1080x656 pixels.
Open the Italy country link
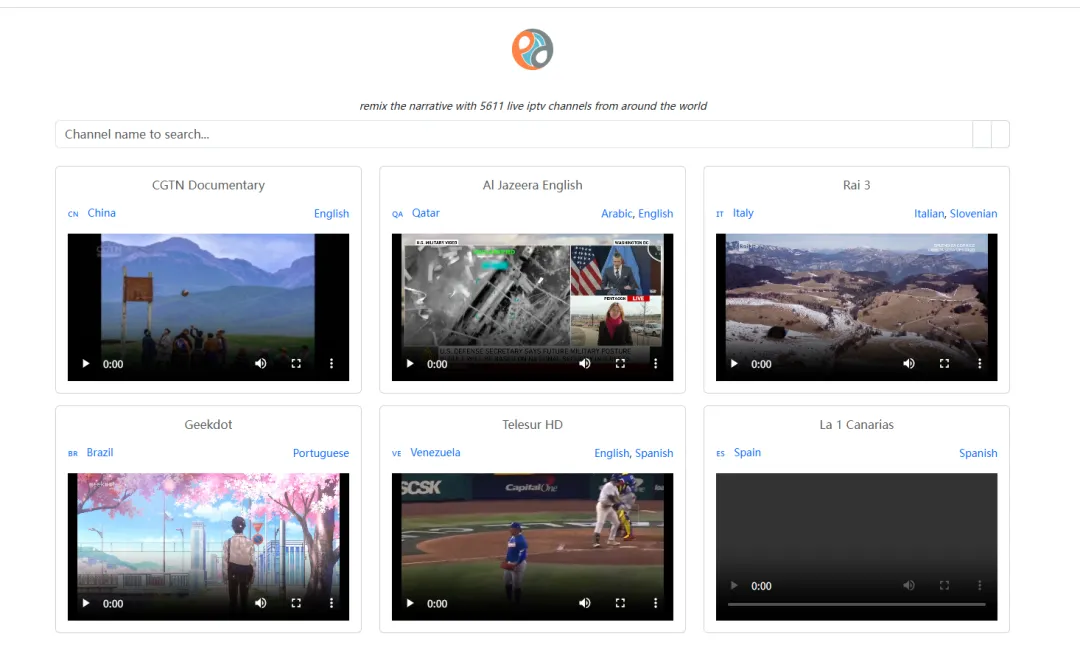[x=743, y=213]
